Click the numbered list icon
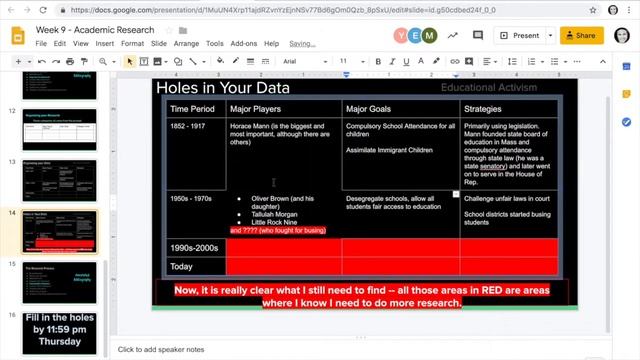Image resolution: width=640 pixels, height=360 pixels. (x=531, y=62)
